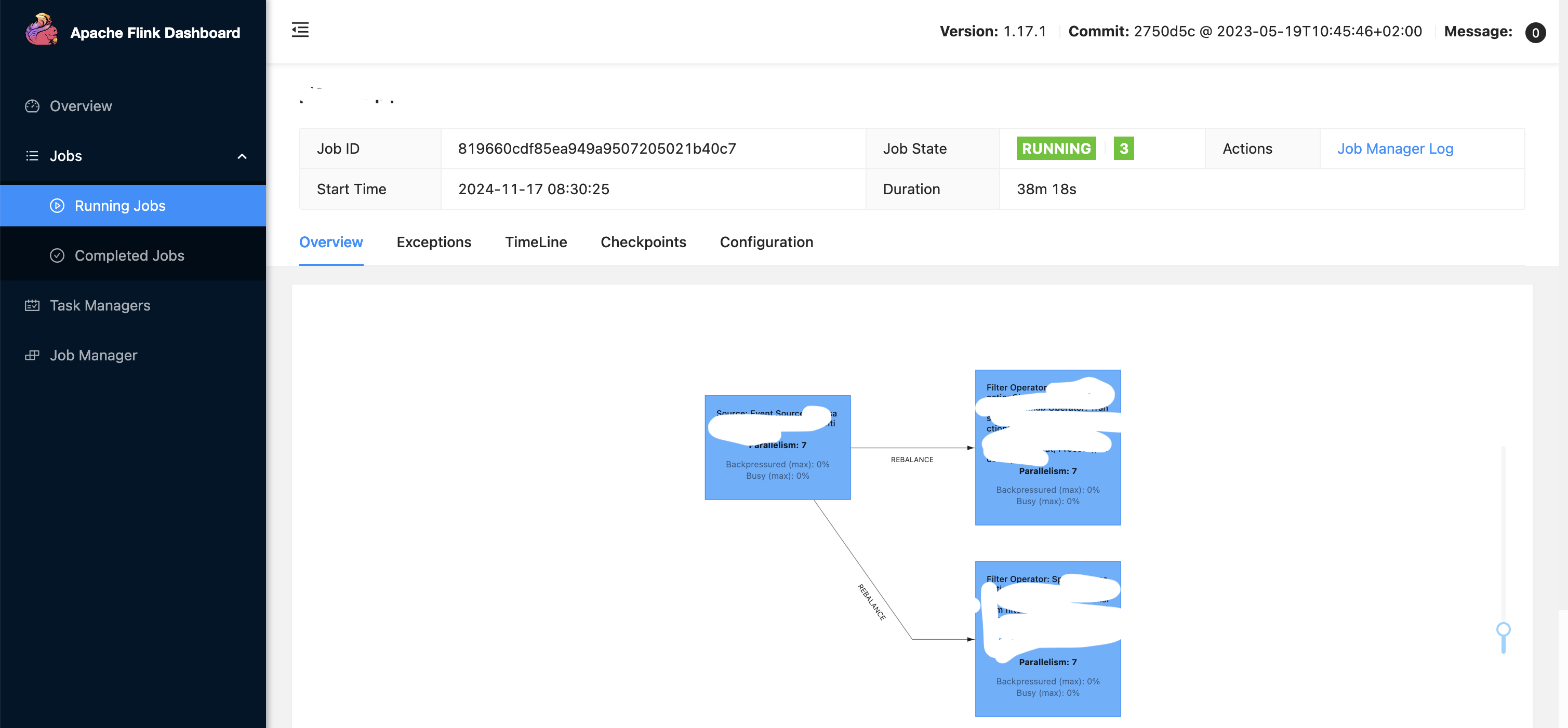Image resolution: width=1568 pixels, height=728 pixels.
Task: Collapse the Jobs submenu chevron
Action: 242,156
